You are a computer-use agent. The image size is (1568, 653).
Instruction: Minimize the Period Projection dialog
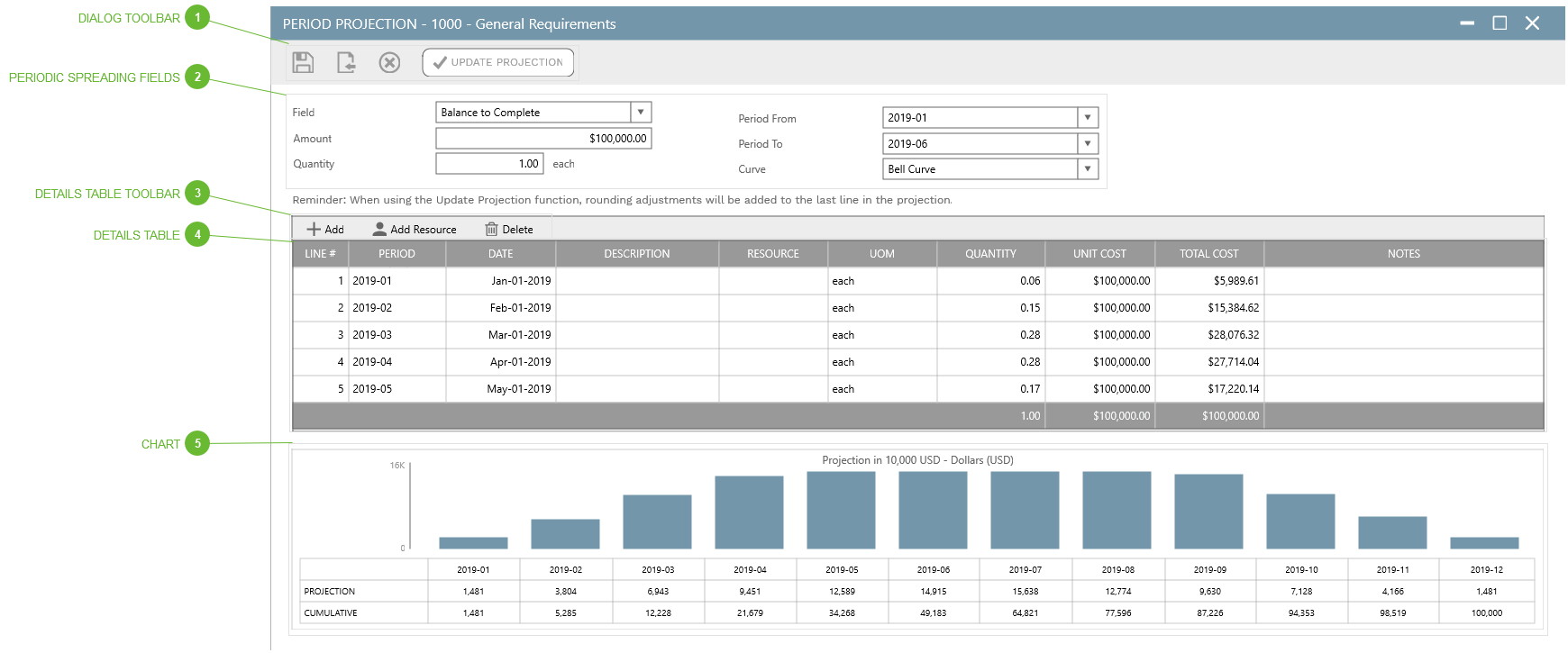1467,23
